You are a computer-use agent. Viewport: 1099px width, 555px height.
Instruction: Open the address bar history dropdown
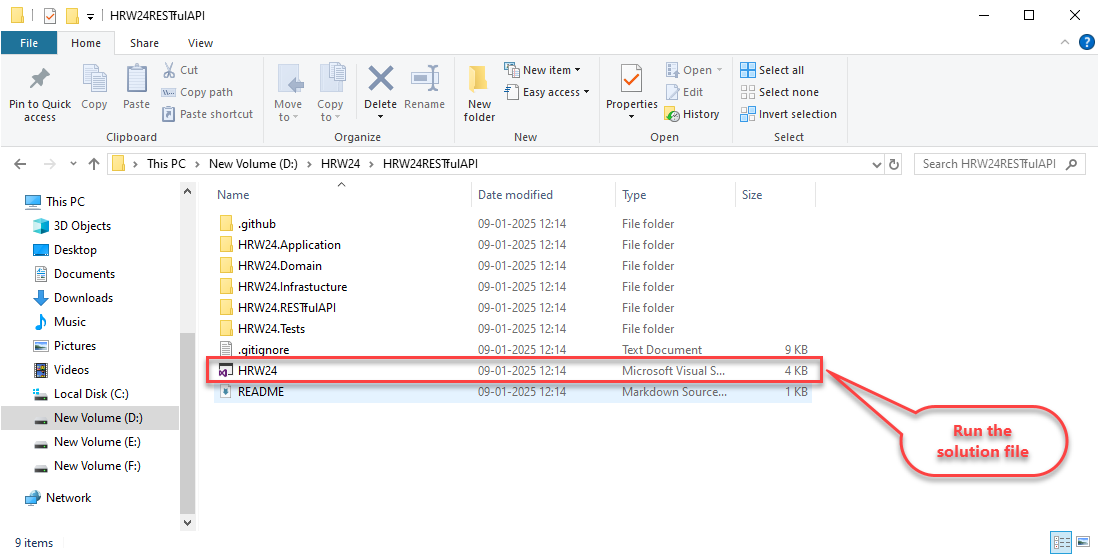click(x=877, y=164)
